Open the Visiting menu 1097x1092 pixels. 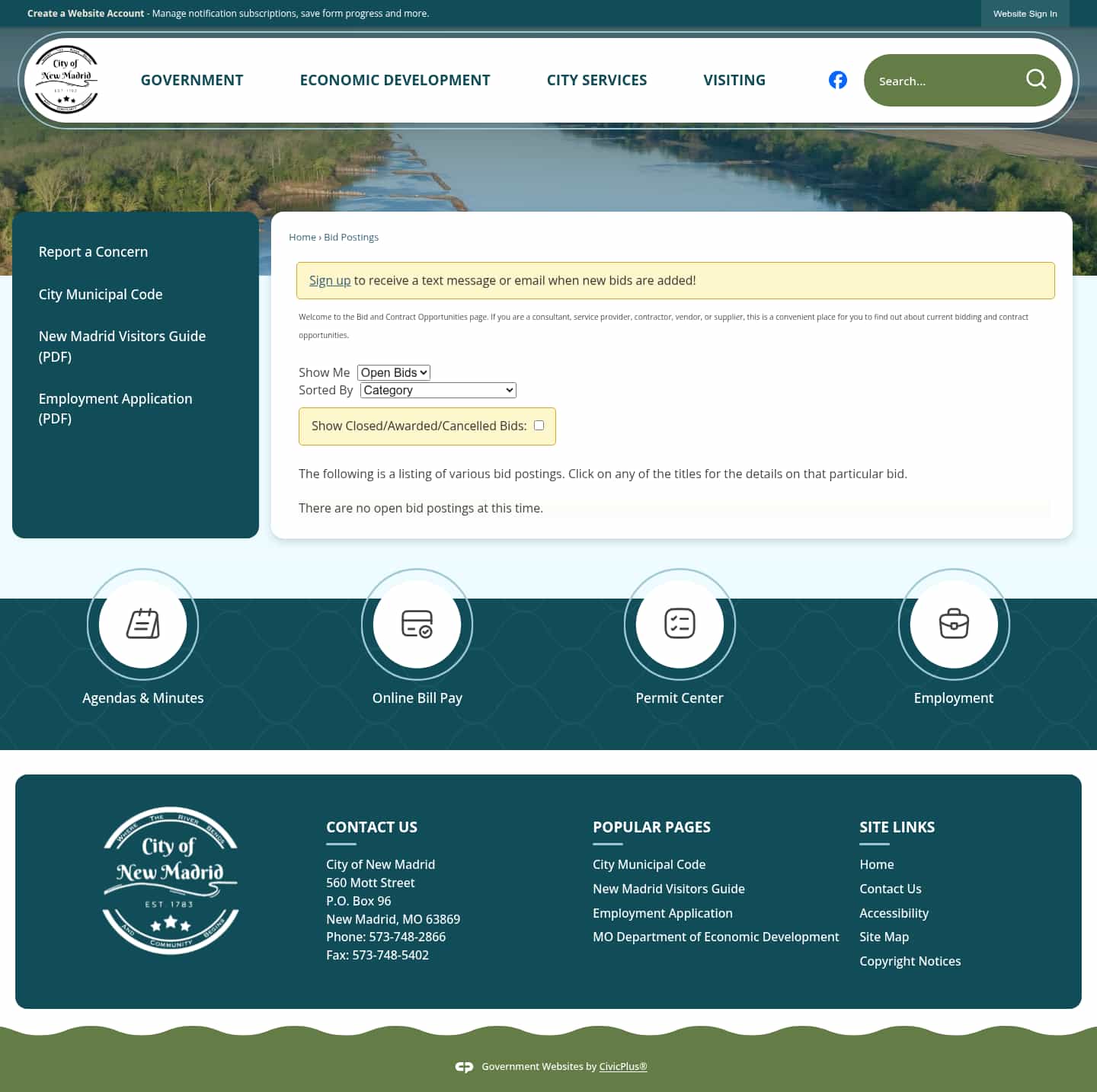coord(734,80)
